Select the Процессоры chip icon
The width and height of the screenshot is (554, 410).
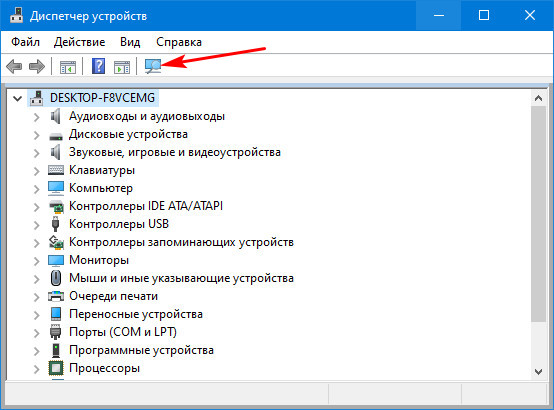56,368
